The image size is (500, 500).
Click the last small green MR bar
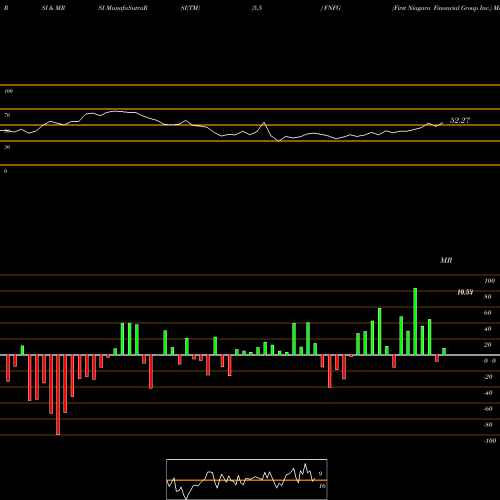click(x=444, y=351)
